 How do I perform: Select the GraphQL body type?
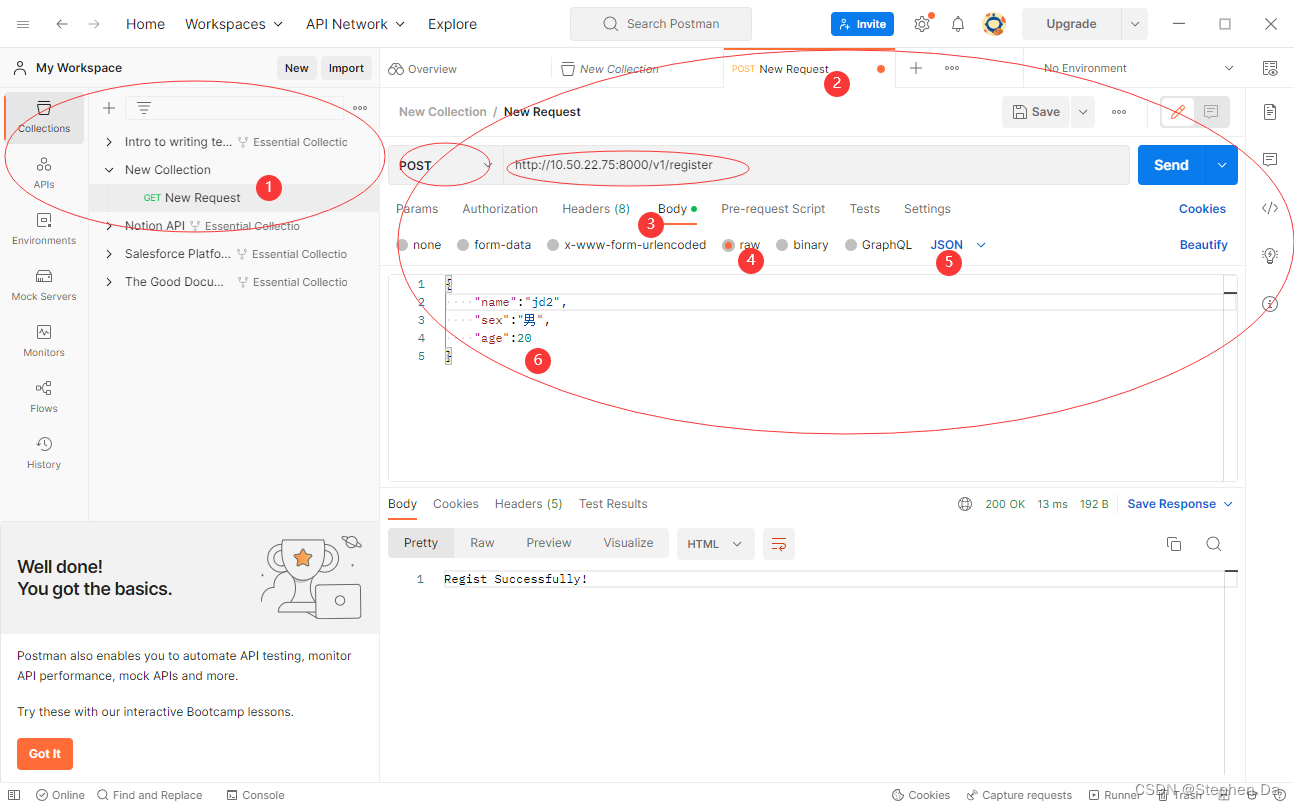pyautogui.click(x=851, y=245)
